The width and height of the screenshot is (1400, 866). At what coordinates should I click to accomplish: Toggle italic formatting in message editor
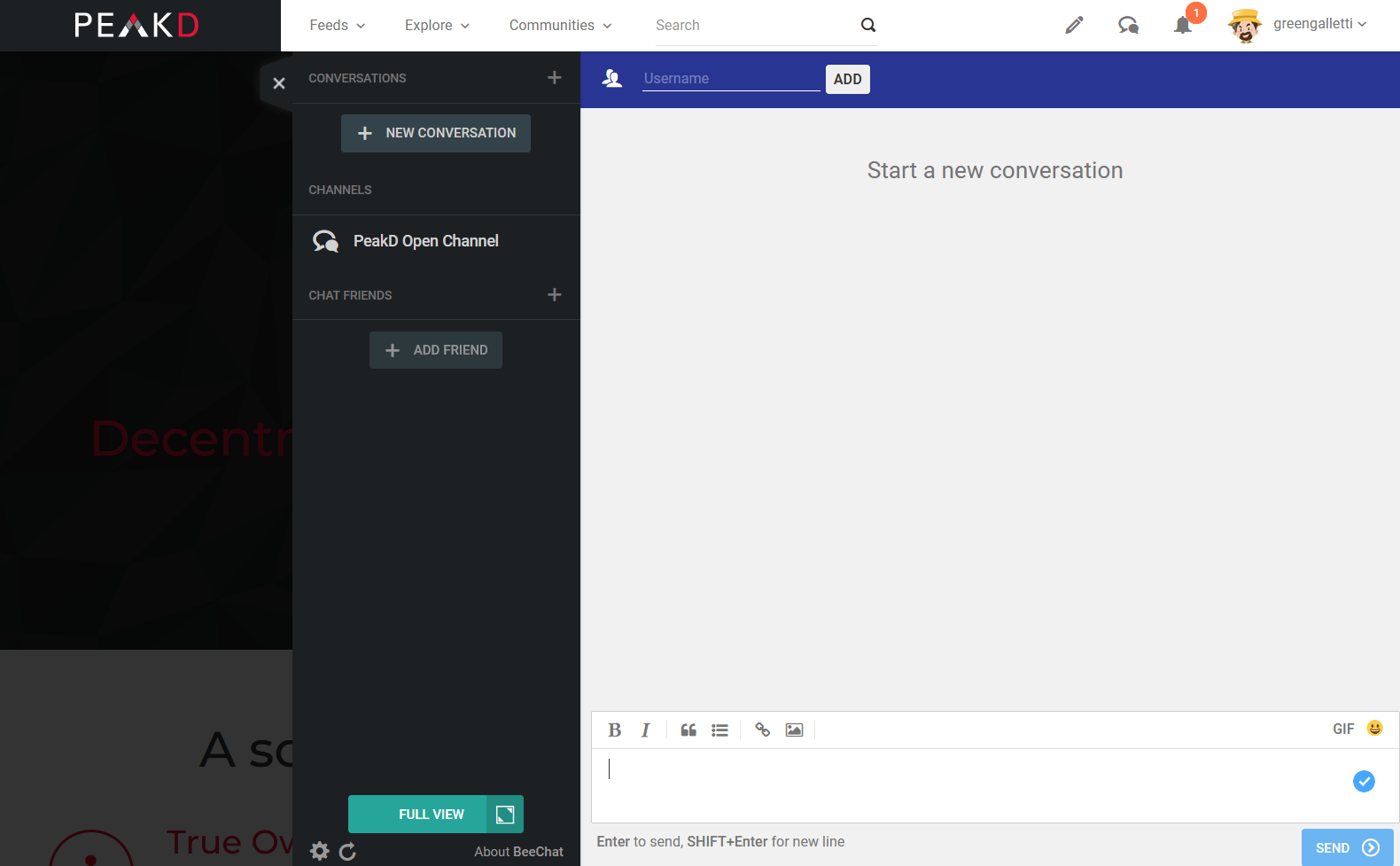[645, 730]
